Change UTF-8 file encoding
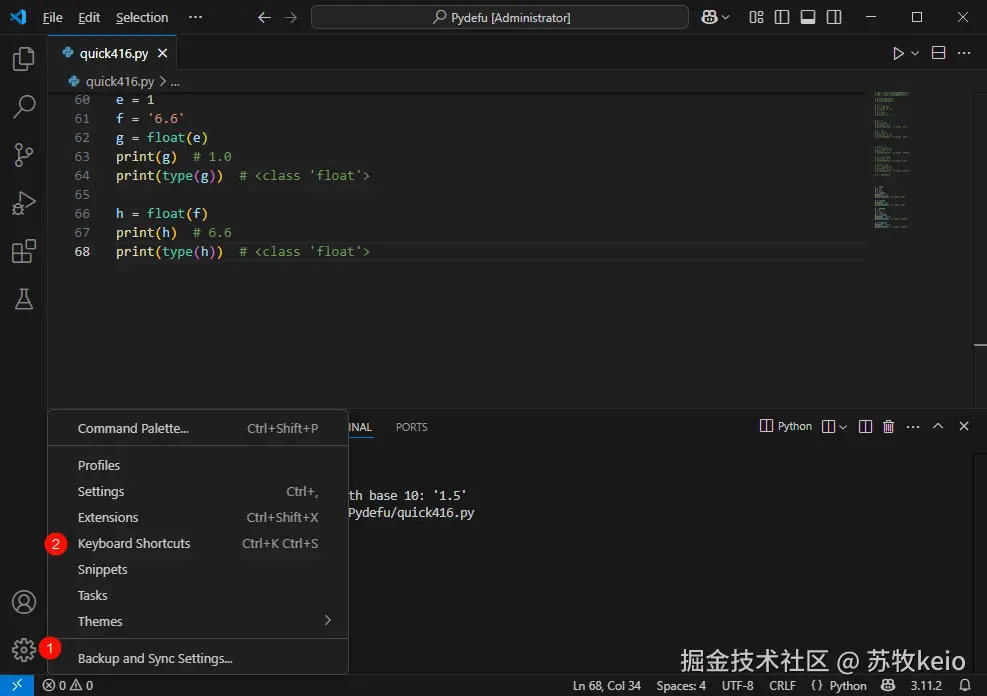Screen dimensions: 987x696 tap(737, 685)
